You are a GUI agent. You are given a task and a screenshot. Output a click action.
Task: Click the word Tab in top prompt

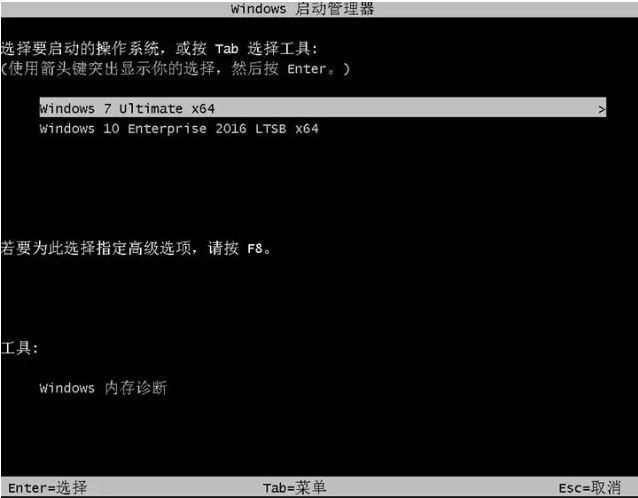click(x=227, y=49)
